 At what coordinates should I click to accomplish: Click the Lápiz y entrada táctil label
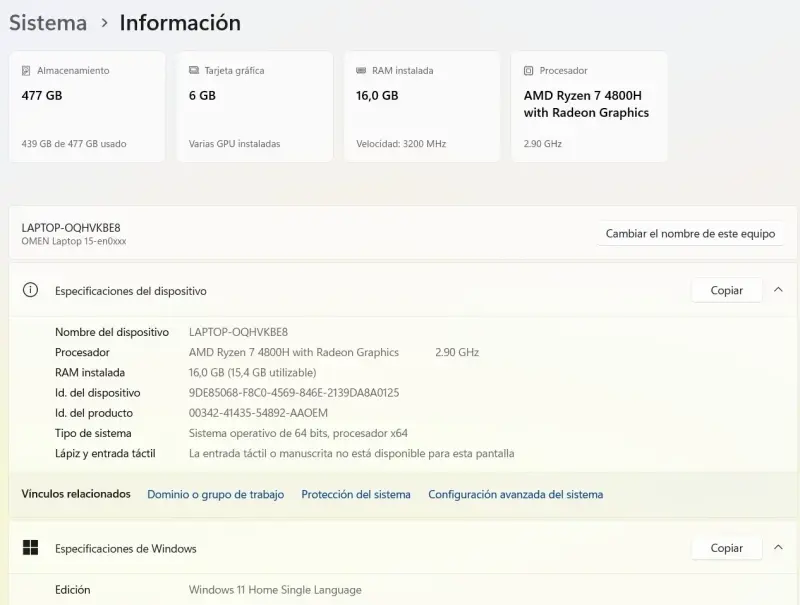click(105, 453)
